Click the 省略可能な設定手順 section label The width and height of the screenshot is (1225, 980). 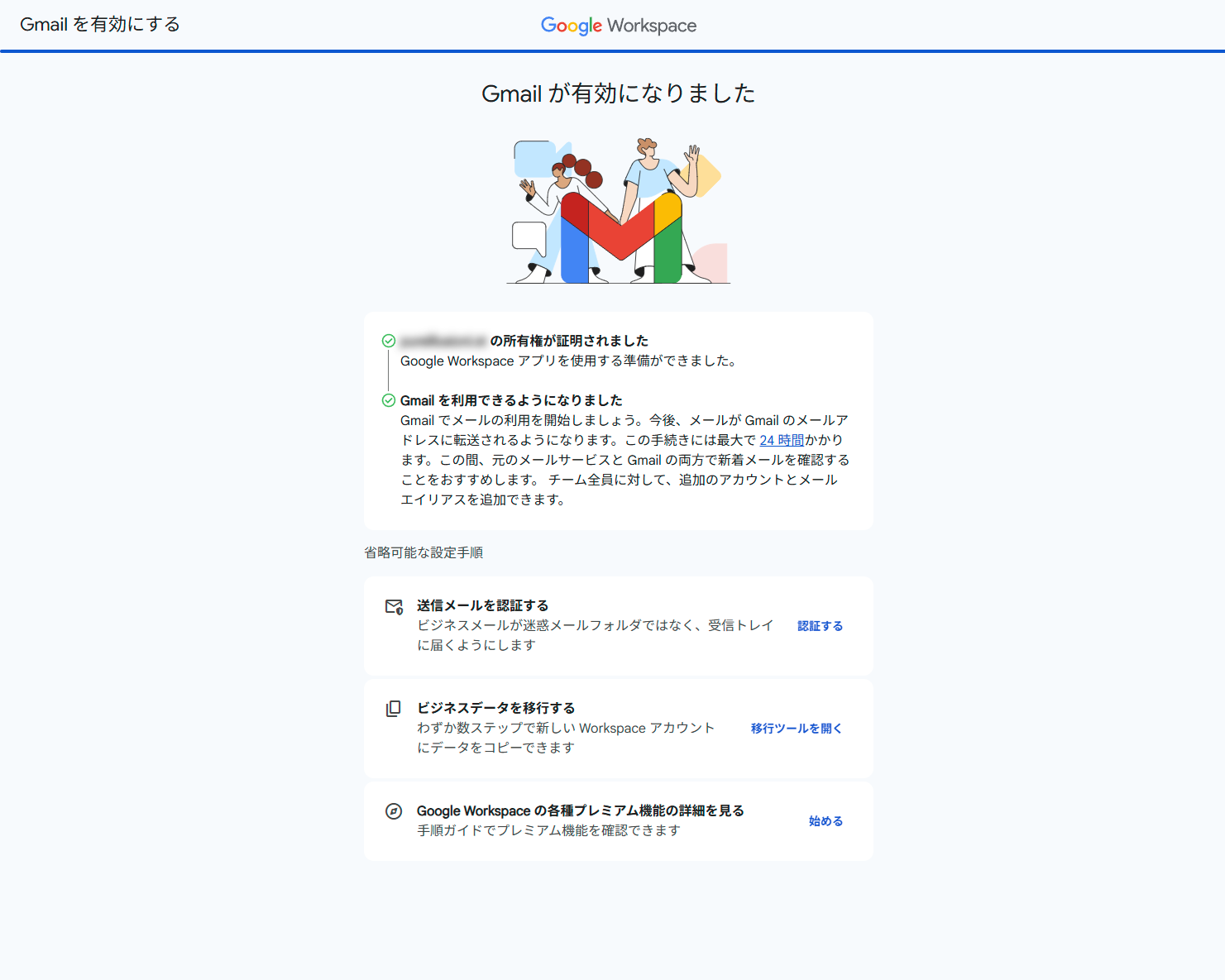423,552
